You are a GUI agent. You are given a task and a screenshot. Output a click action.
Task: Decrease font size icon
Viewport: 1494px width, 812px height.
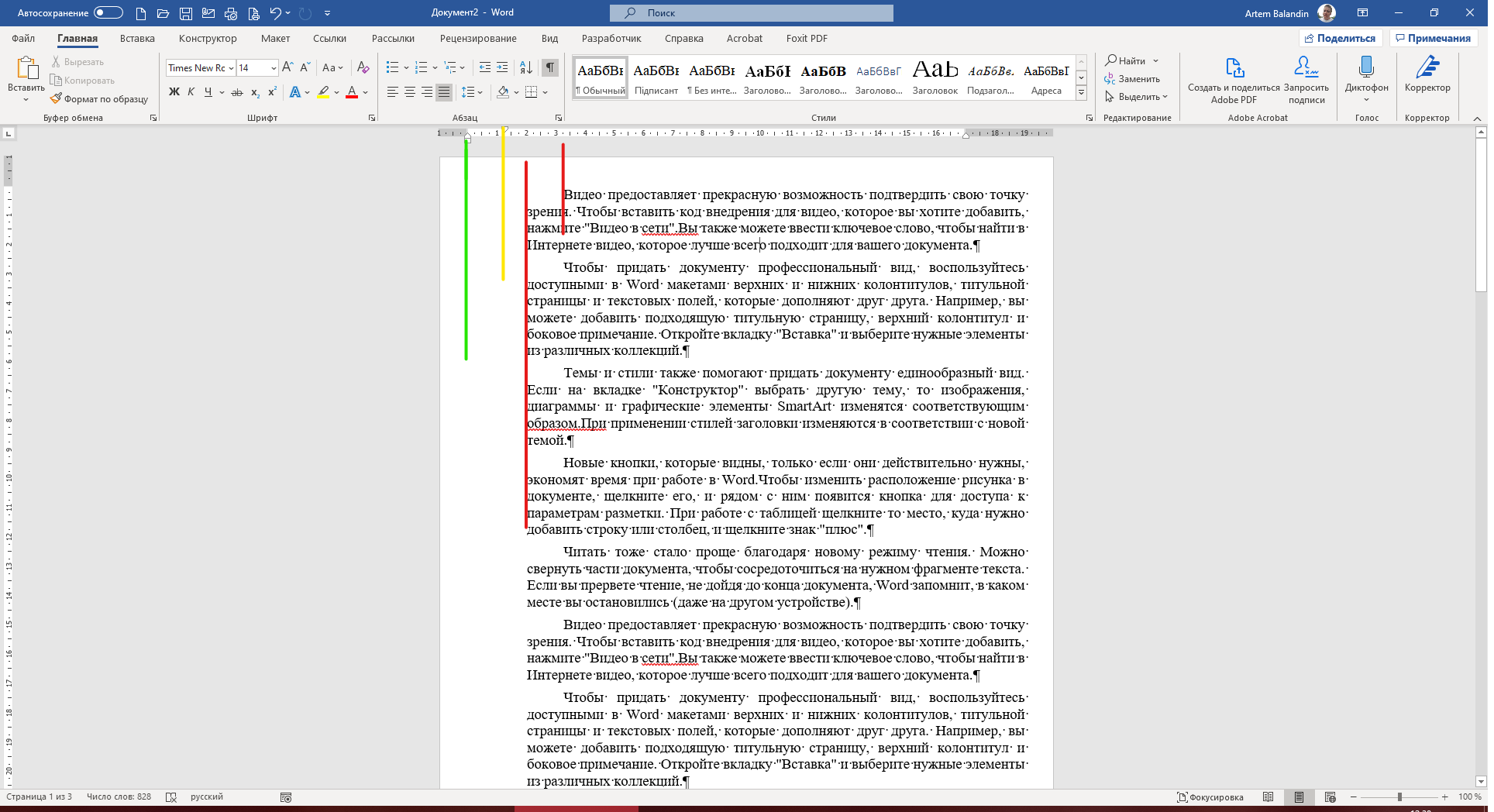pos(305,67)
